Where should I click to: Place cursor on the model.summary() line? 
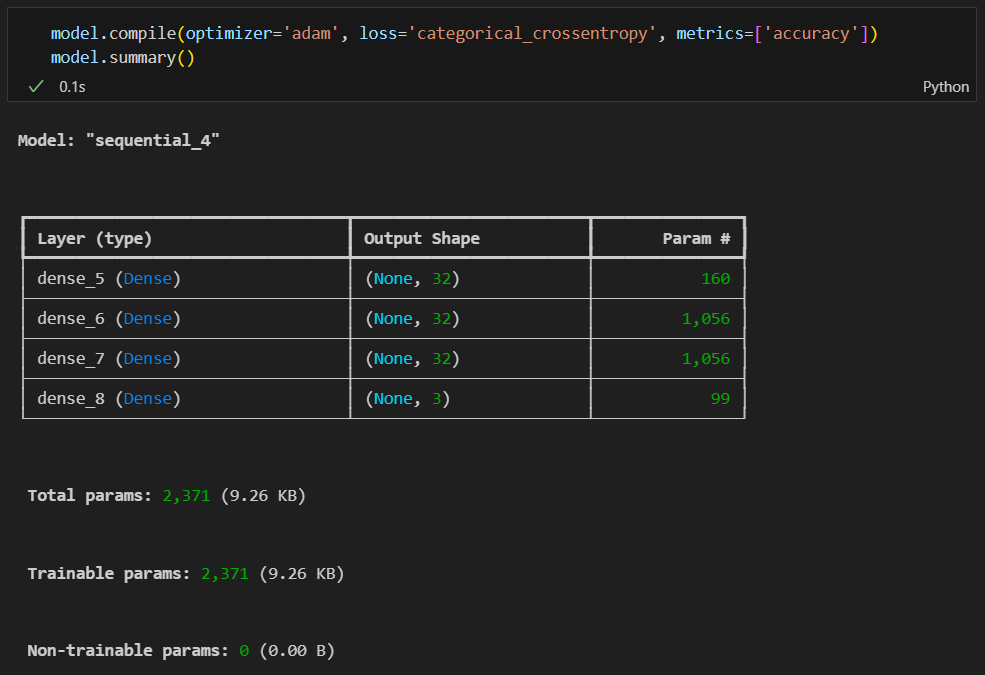[122, 58]
